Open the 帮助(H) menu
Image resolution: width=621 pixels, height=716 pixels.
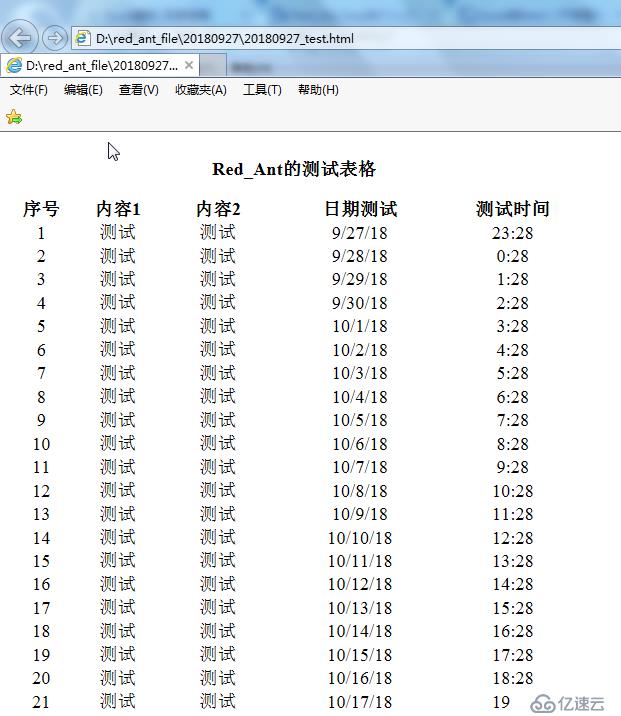click(318, 90)
